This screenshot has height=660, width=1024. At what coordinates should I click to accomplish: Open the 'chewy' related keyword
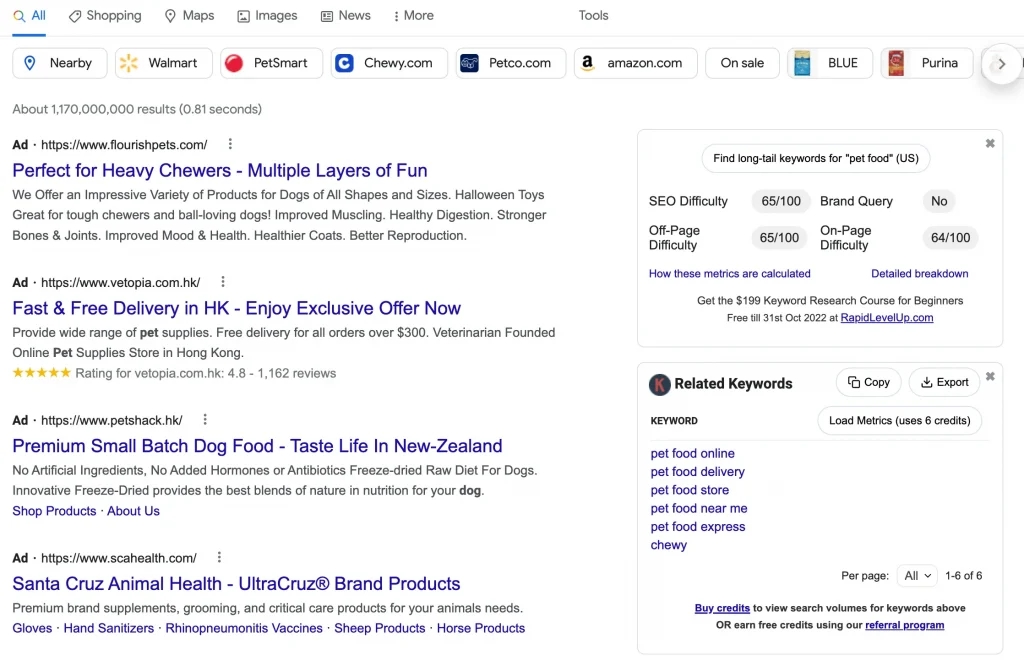[669, 545]
